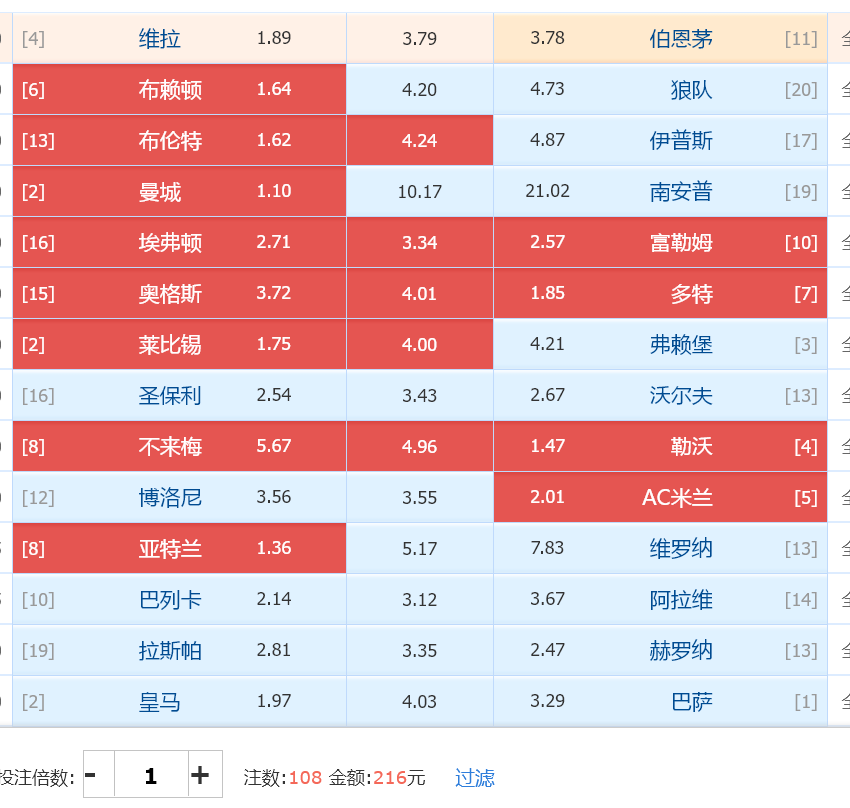Image resolution: width=850 pixels, height=808 pixels.
Task: Deselect draw odds 4.00 for 莱比锡 match
Action: point(420,344)
